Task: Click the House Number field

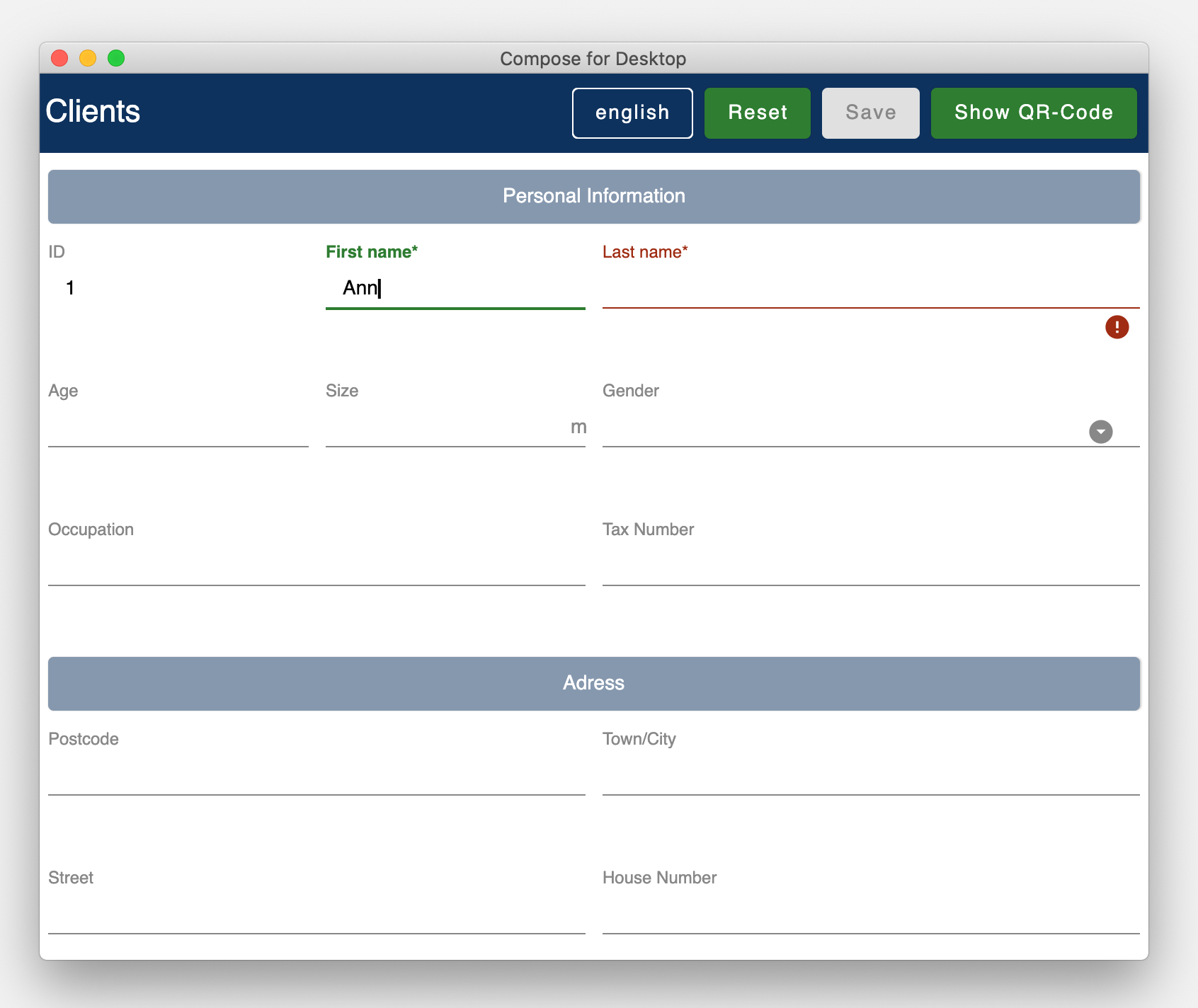Action: [x=871, y=915]
